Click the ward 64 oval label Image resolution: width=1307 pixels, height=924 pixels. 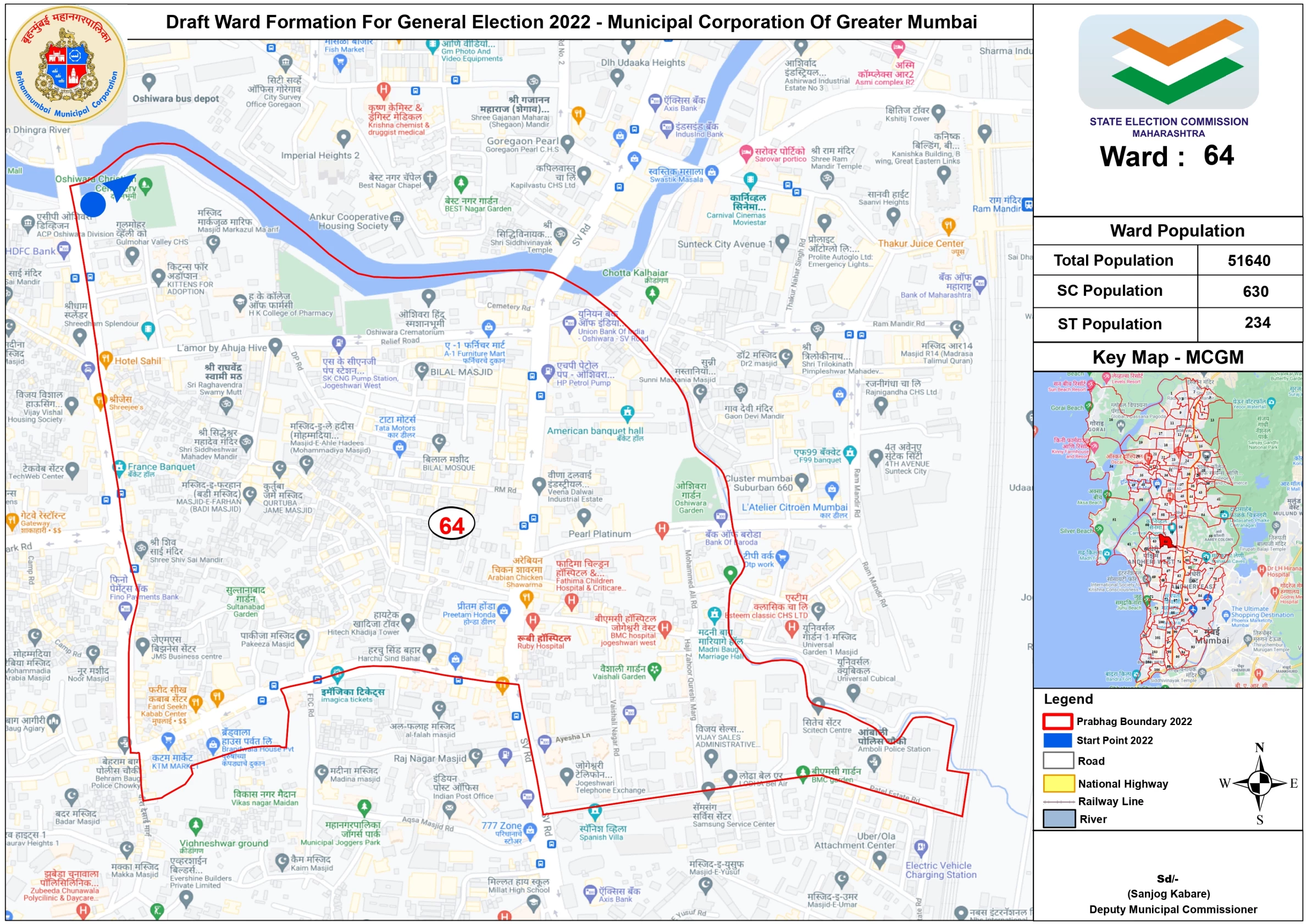click(x=451, y=524)
